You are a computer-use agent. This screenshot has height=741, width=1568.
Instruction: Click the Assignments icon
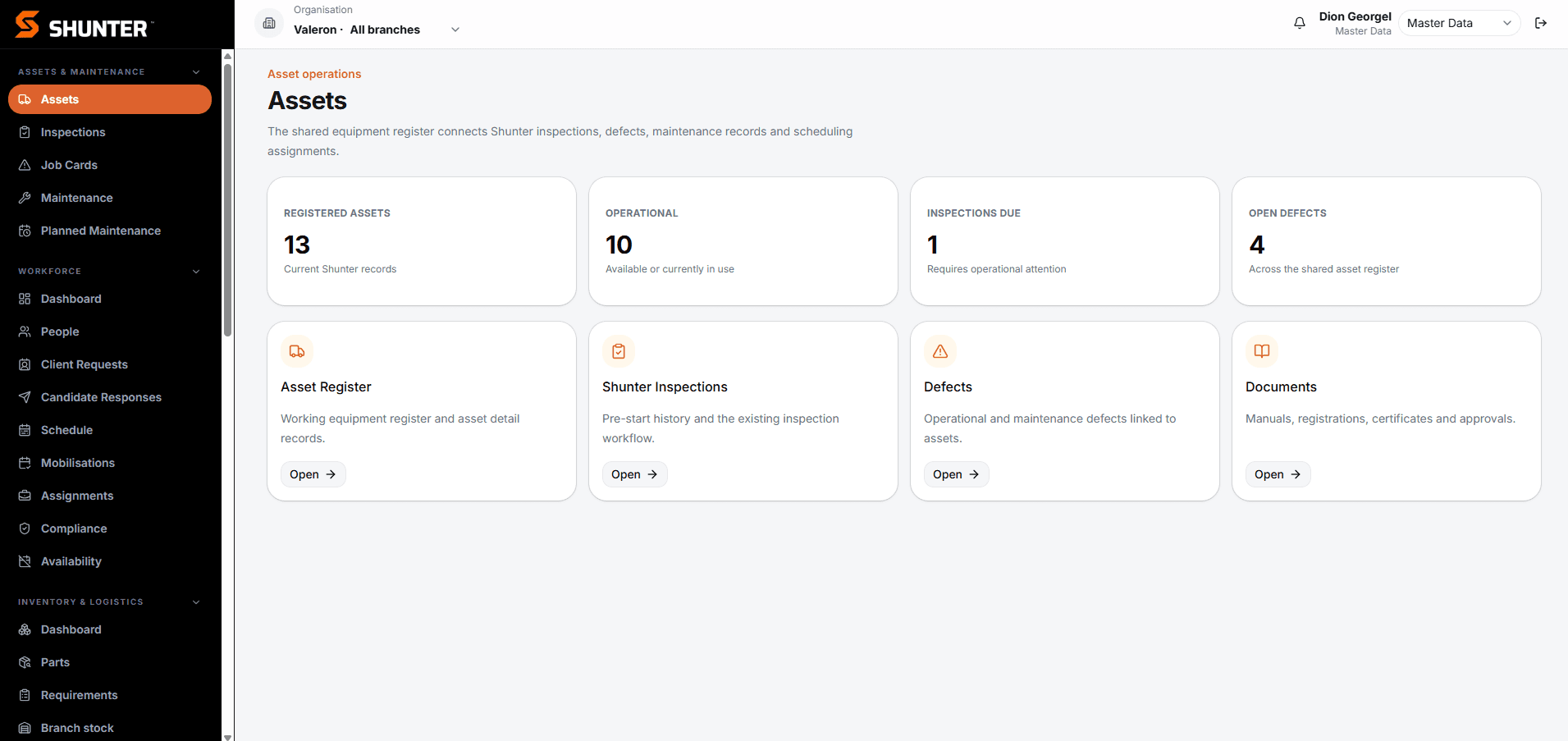coord(25,496)
